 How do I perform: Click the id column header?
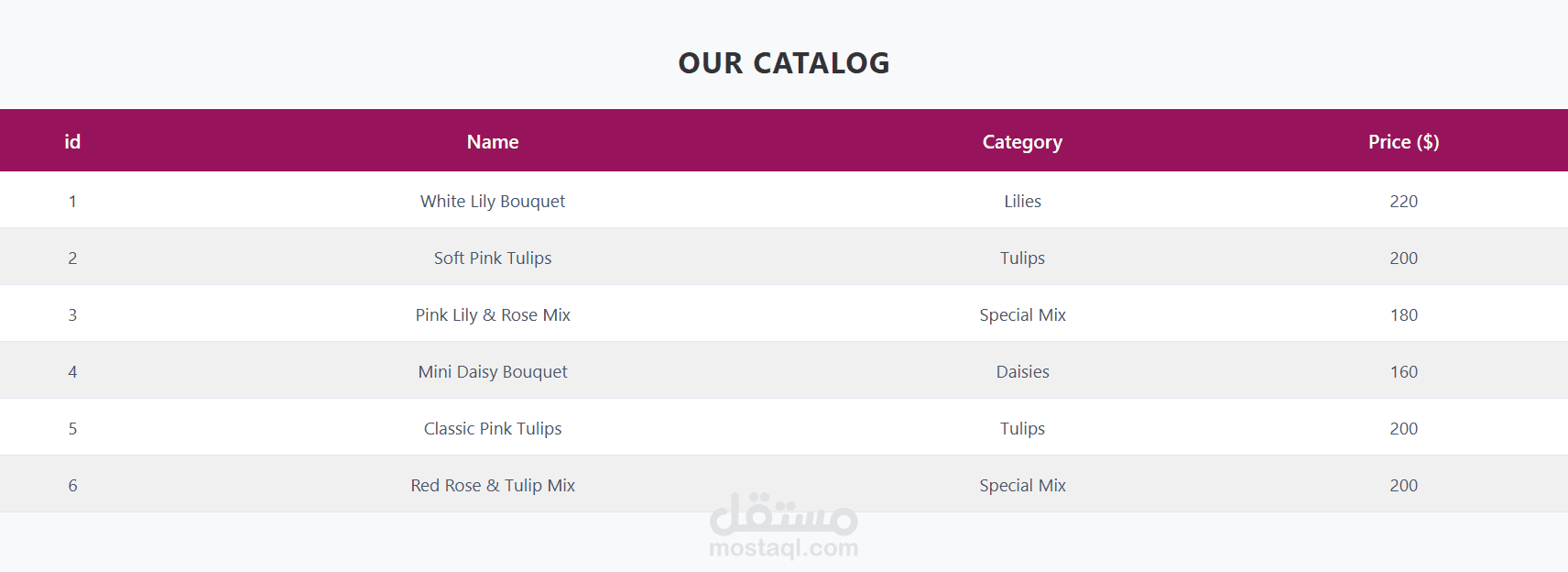tap(72, 142)
